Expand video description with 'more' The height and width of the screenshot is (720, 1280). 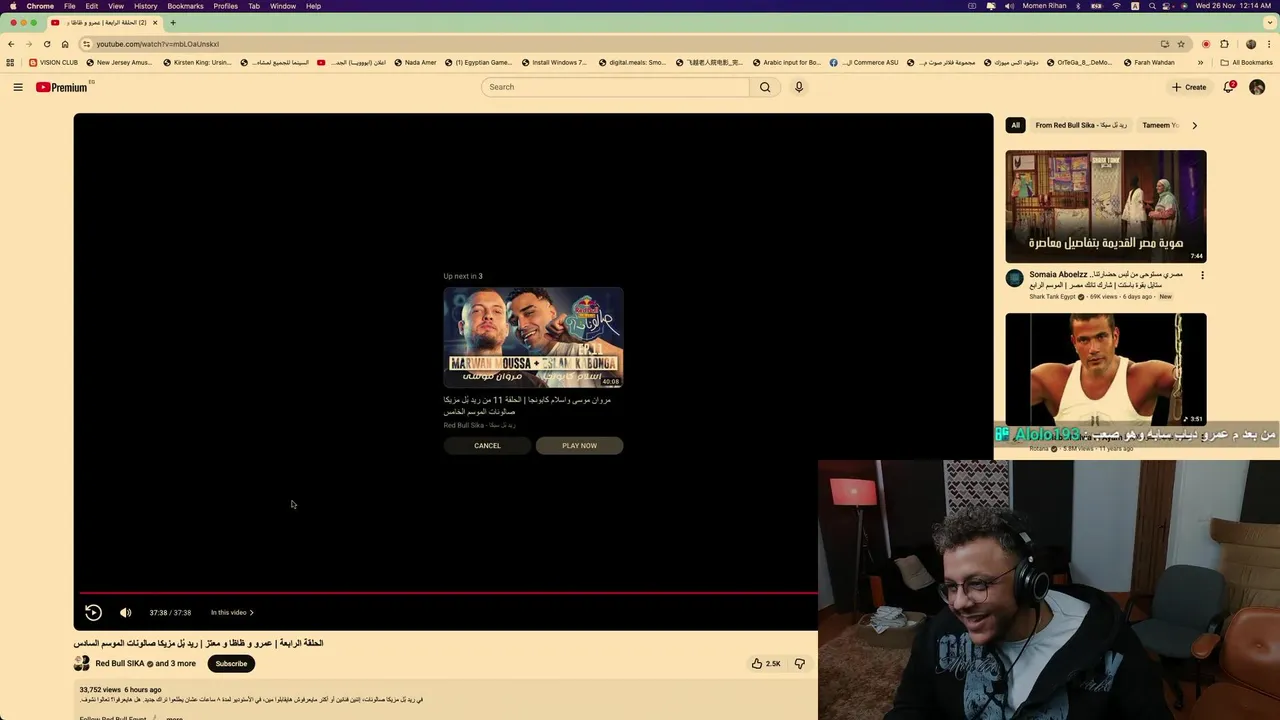click(174, 718)
